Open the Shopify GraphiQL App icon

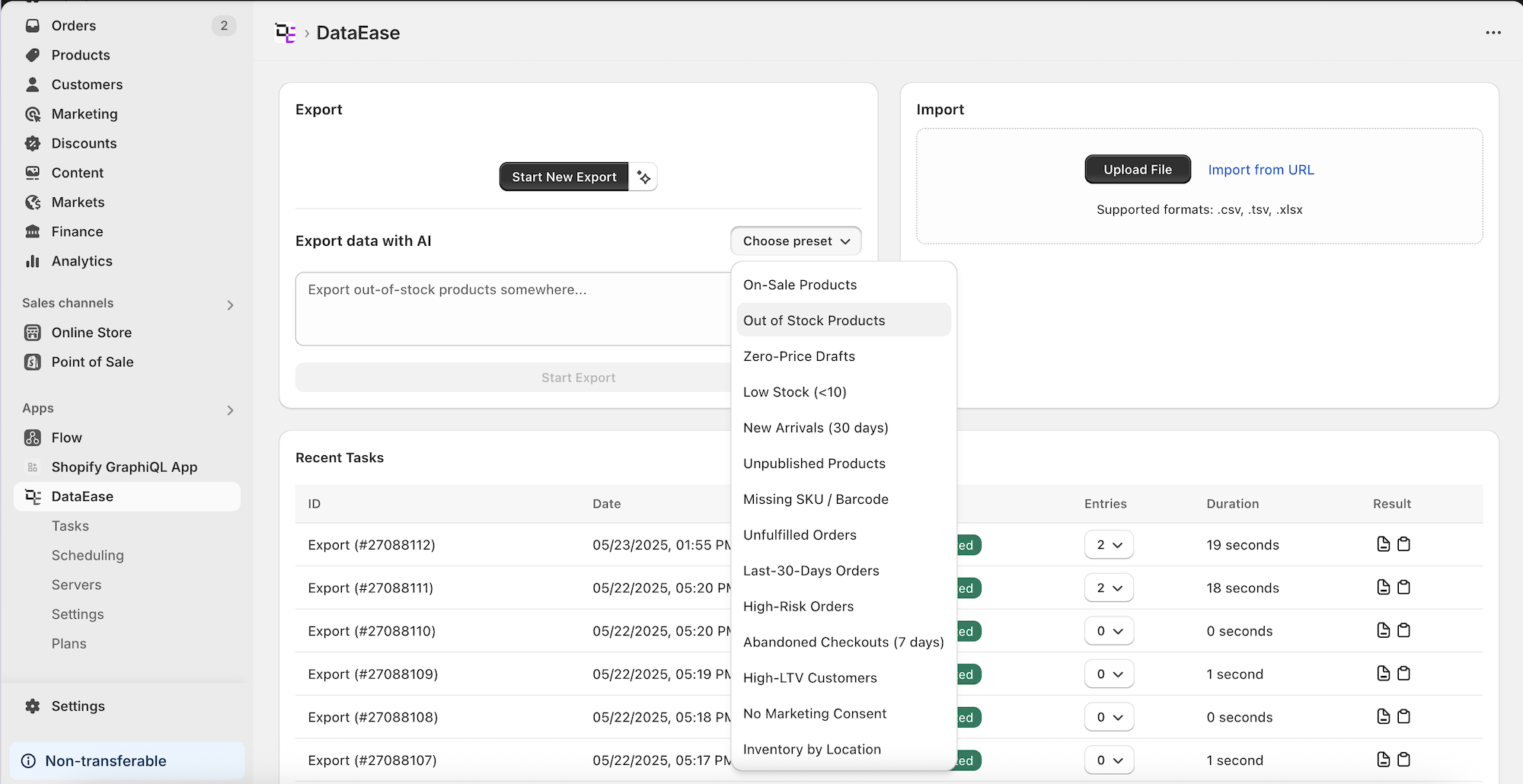pyautogui.click(x=33, y=467)
